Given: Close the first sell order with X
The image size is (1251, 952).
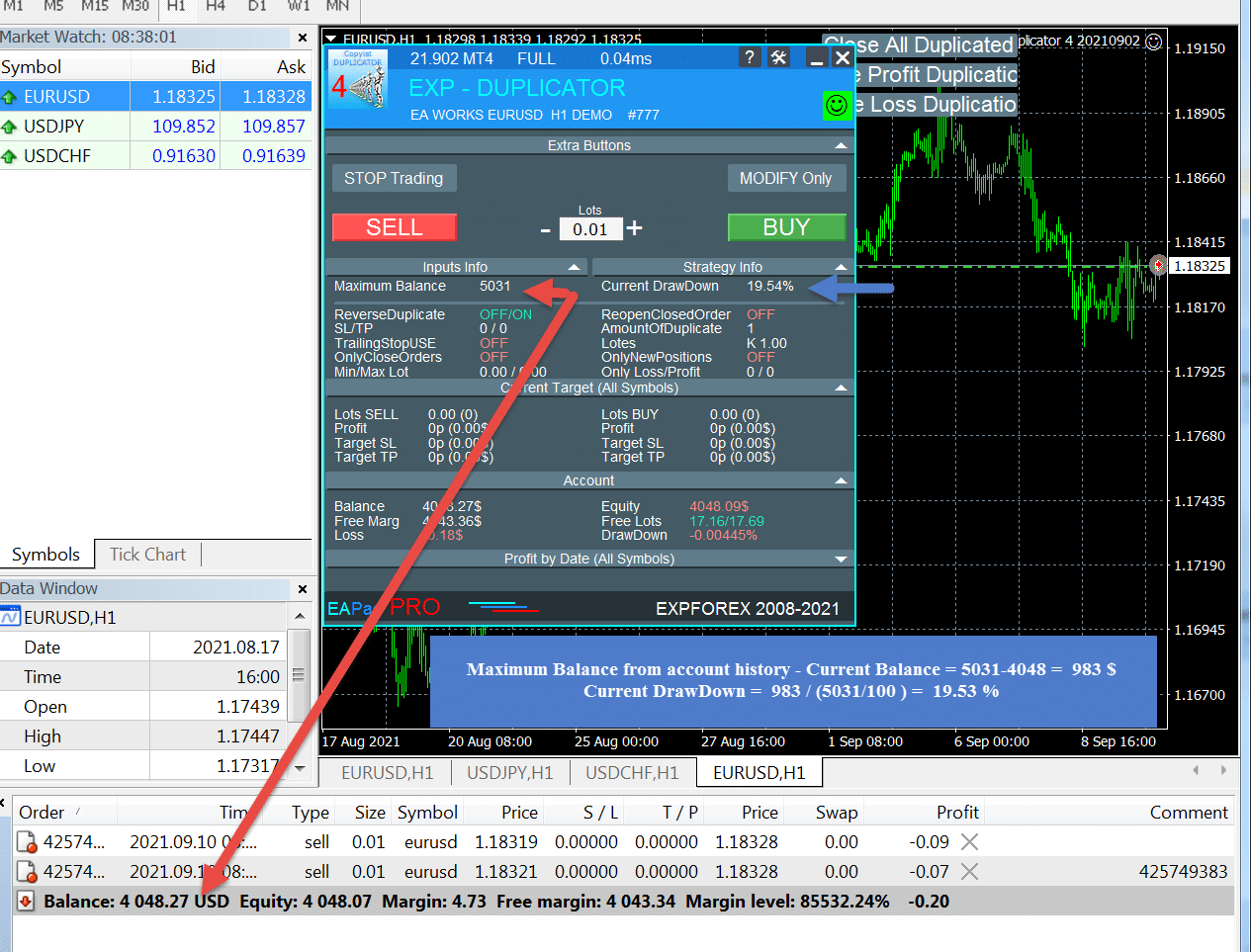Looking at the screenshot, I should (x=969, y=842).
